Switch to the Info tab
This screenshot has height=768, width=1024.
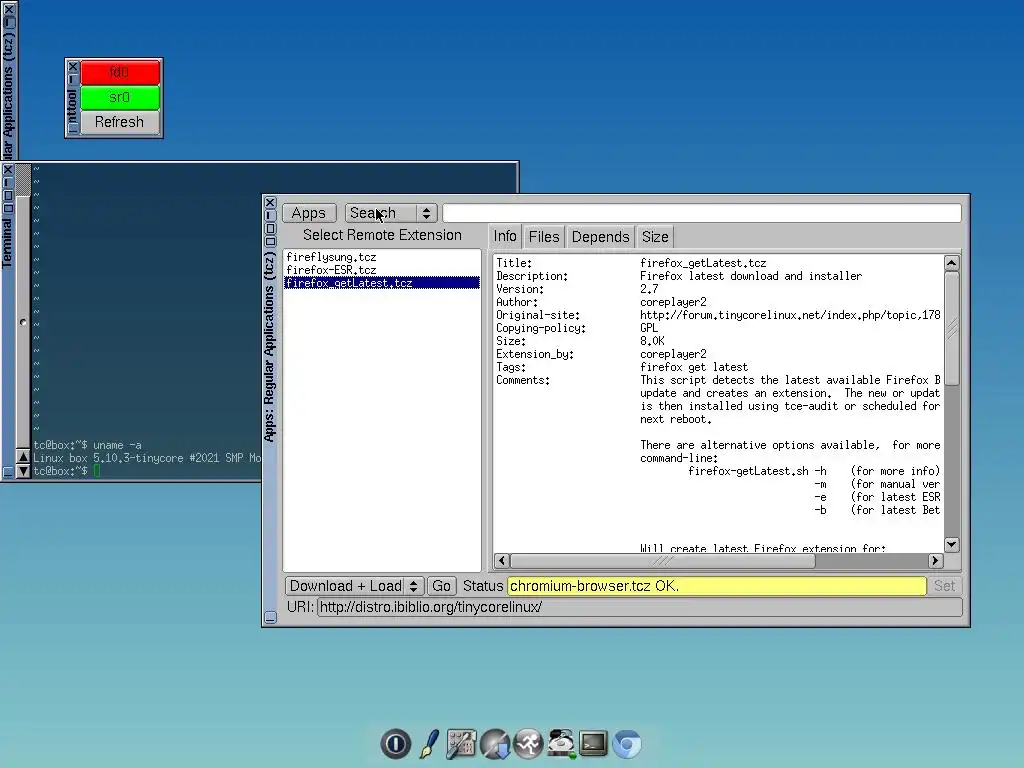[x=505, y=236]
